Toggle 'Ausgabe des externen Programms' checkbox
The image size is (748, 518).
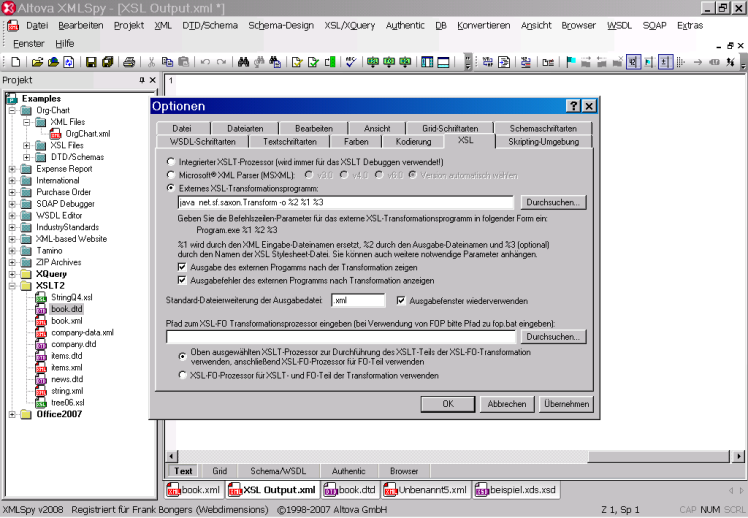click(x=182, y=267)
